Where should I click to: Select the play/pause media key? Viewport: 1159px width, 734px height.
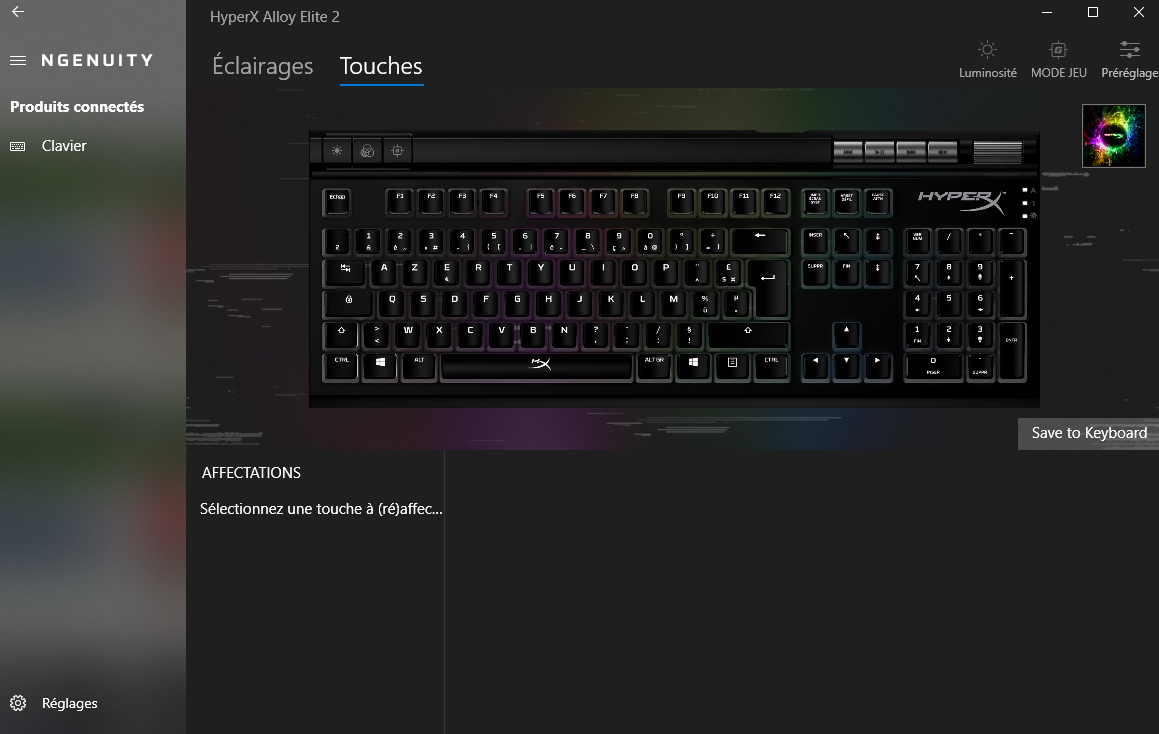[880, 152]
